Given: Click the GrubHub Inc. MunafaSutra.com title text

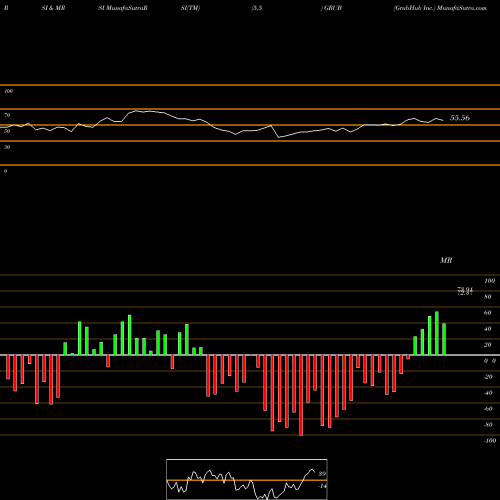Looking at the screenshot, I should 440,8.
